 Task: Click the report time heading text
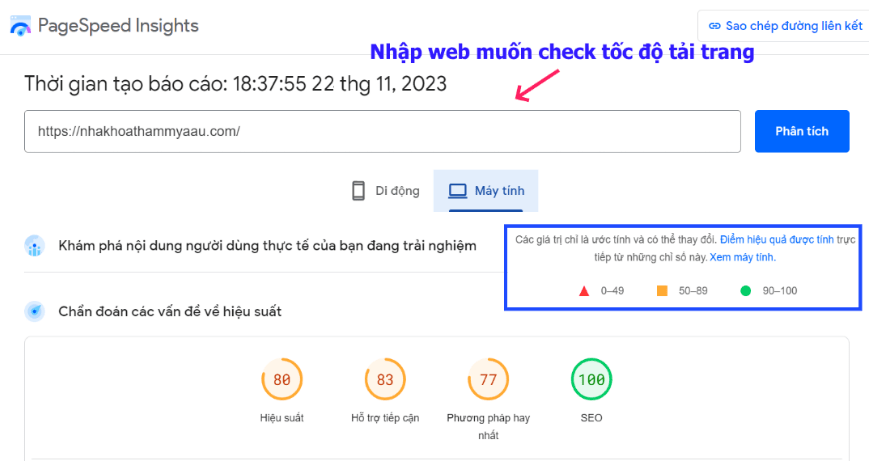pyautogui.click(x=236, y=84)
